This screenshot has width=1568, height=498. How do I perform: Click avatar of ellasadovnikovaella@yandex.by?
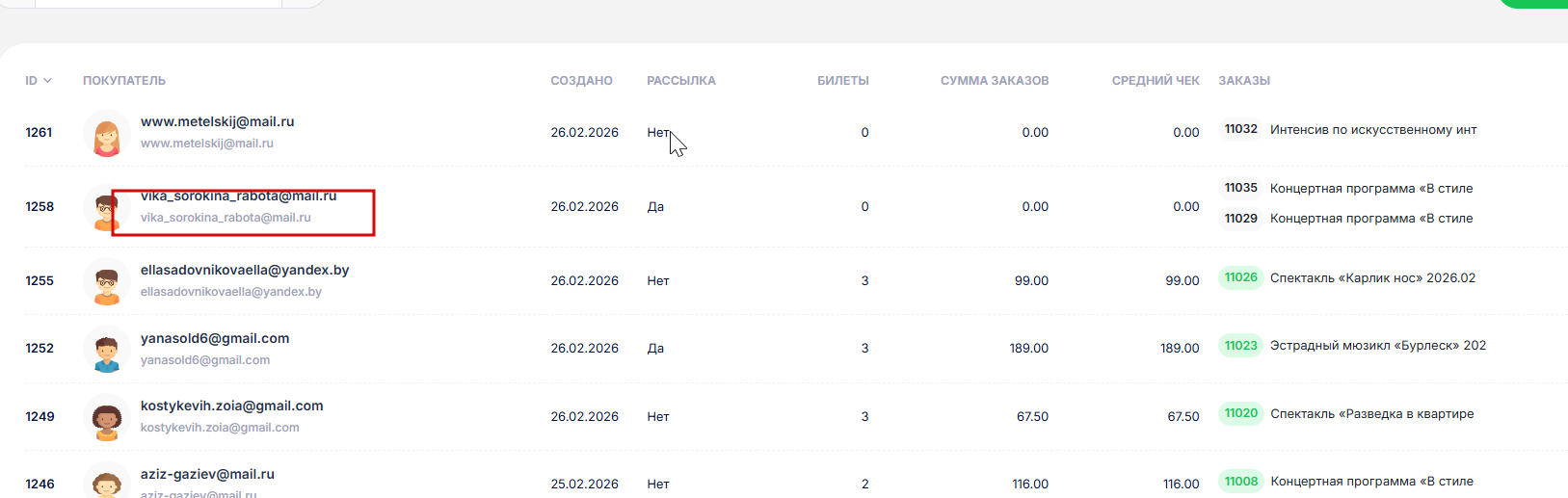106,282
